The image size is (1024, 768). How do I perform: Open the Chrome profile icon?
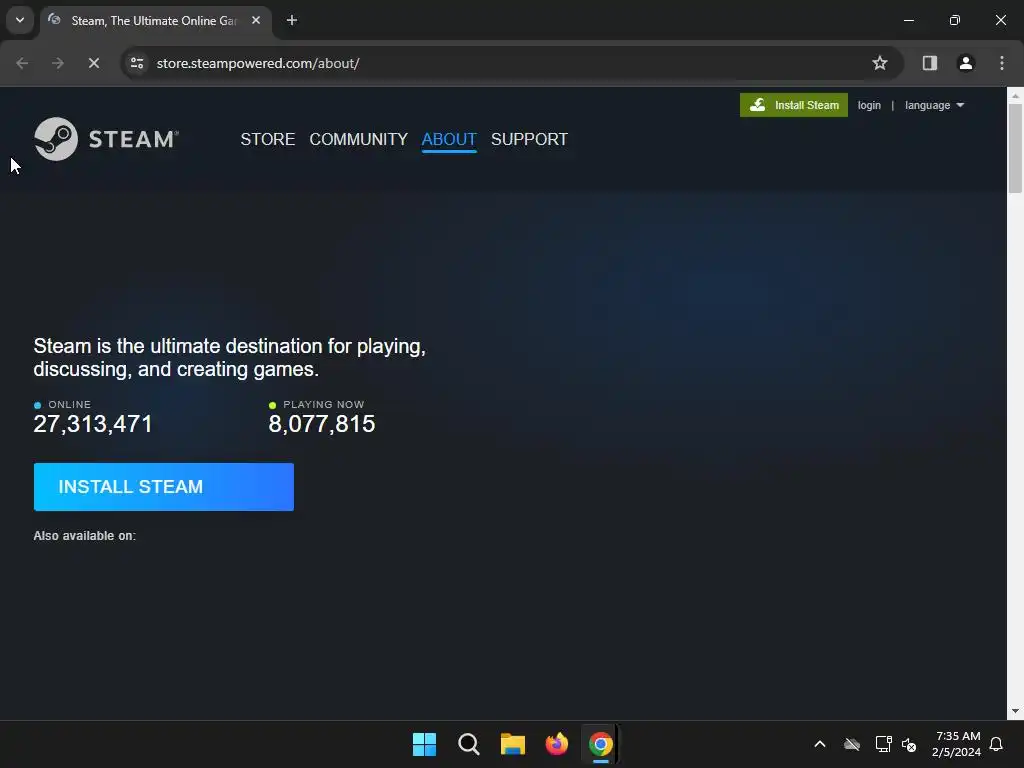coord(966,63)
